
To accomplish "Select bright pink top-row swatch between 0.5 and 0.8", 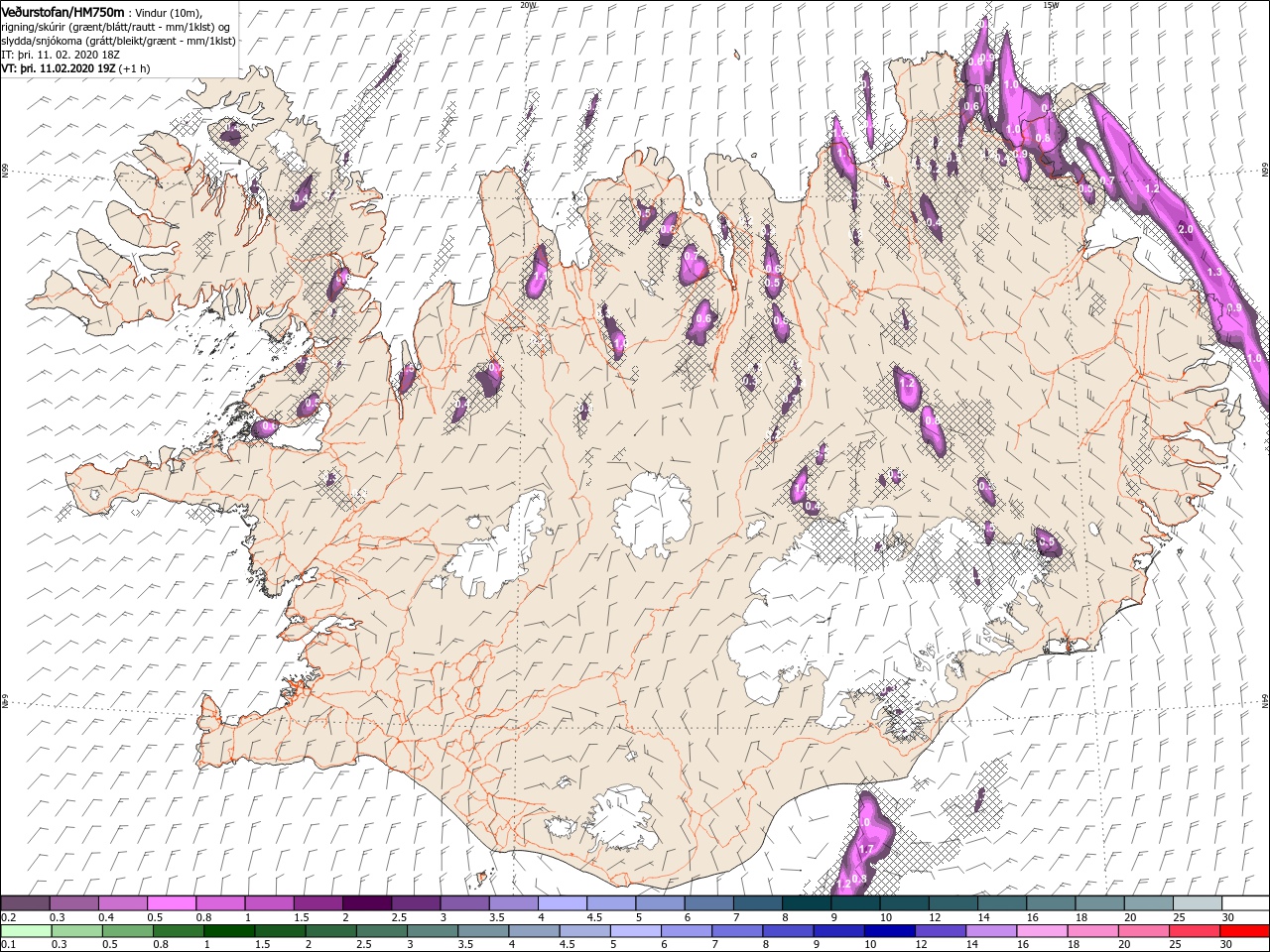I will coord(171,903).
